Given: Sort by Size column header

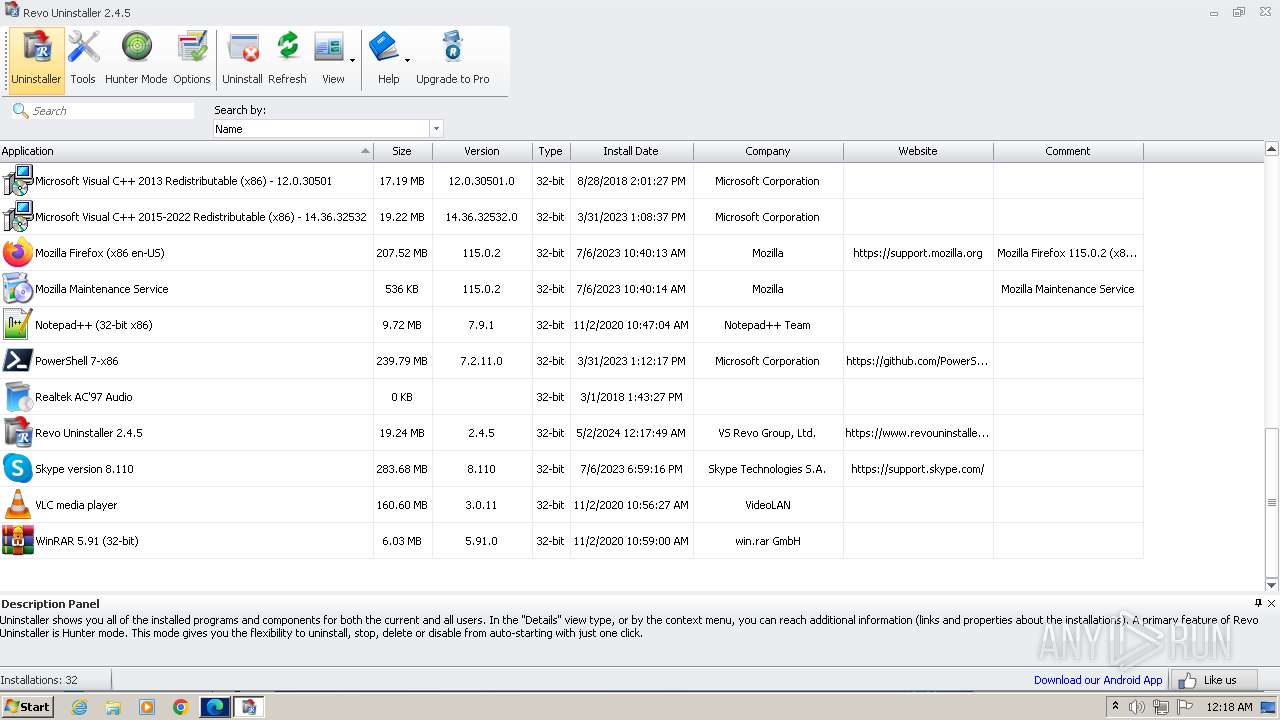Looking at the screenshot, I should coord(402,151).
